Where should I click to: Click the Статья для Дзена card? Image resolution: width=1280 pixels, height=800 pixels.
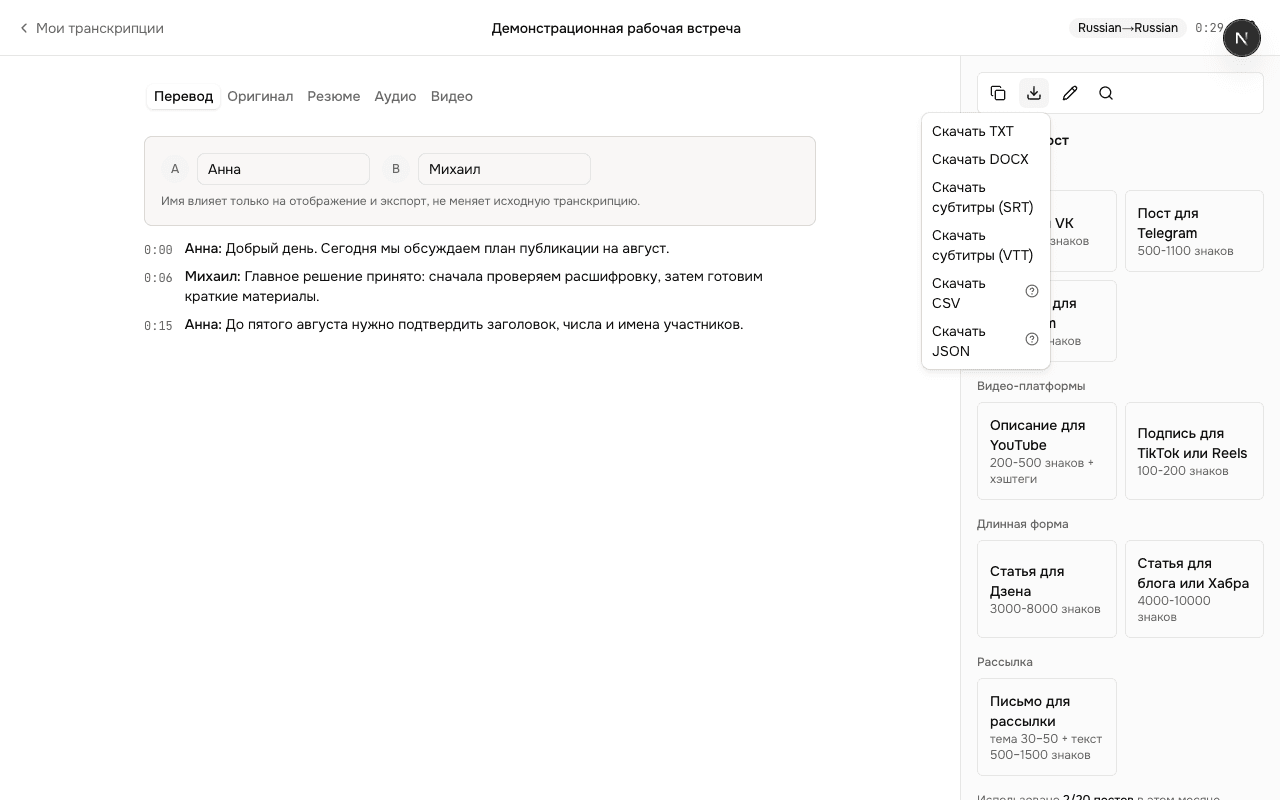[1046, 589]
